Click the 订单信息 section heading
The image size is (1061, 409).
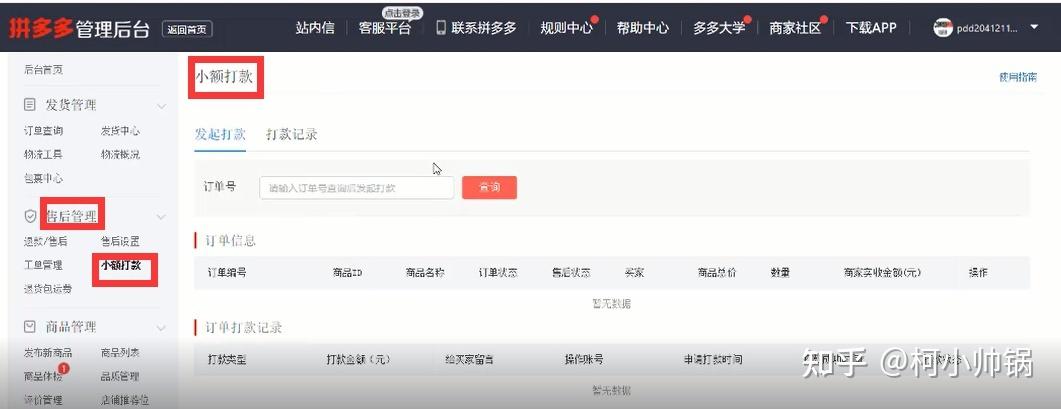[x=231, y=241]
